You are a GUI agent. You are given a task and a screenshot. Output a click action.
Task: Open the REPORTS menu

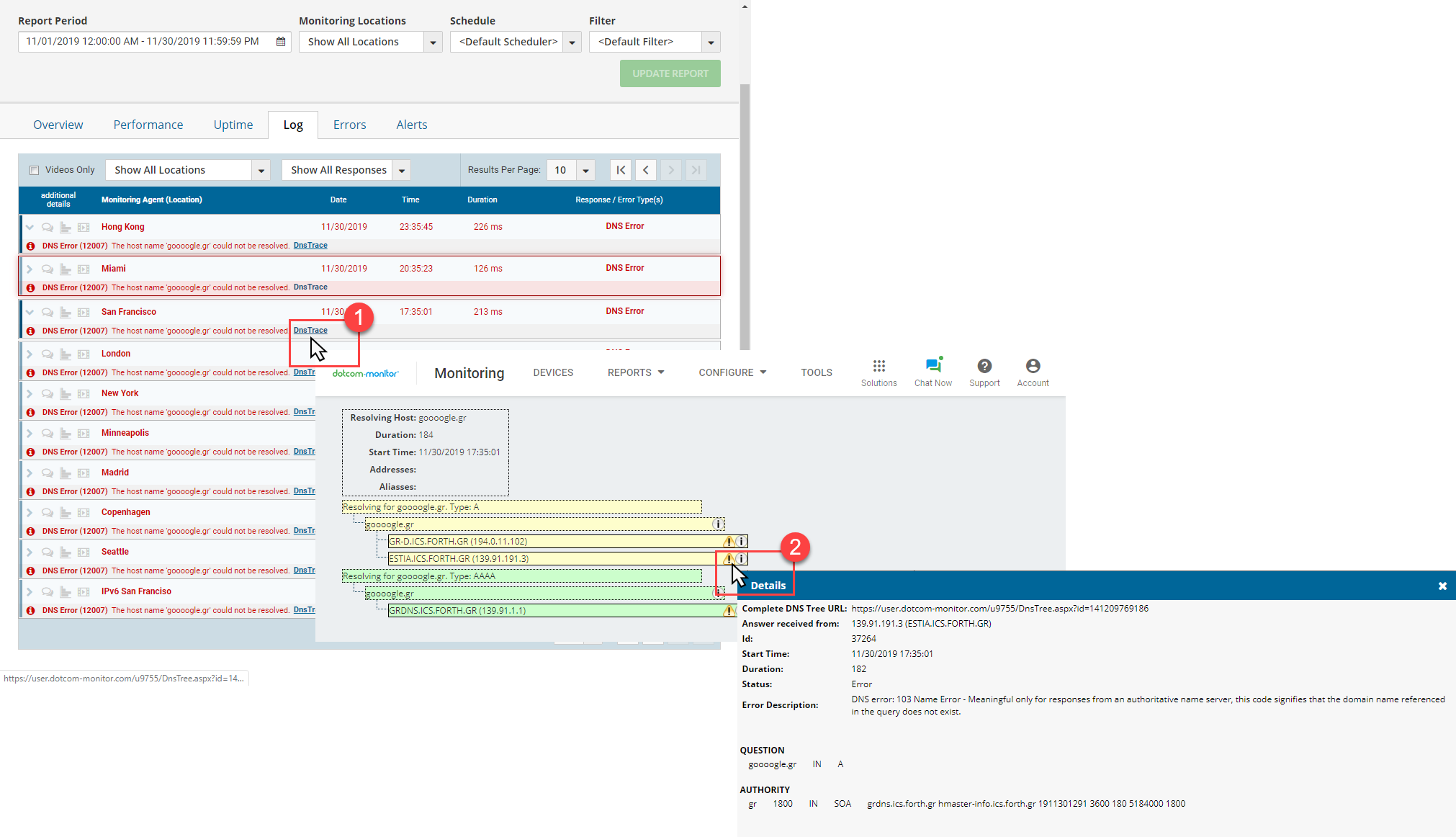636,372
